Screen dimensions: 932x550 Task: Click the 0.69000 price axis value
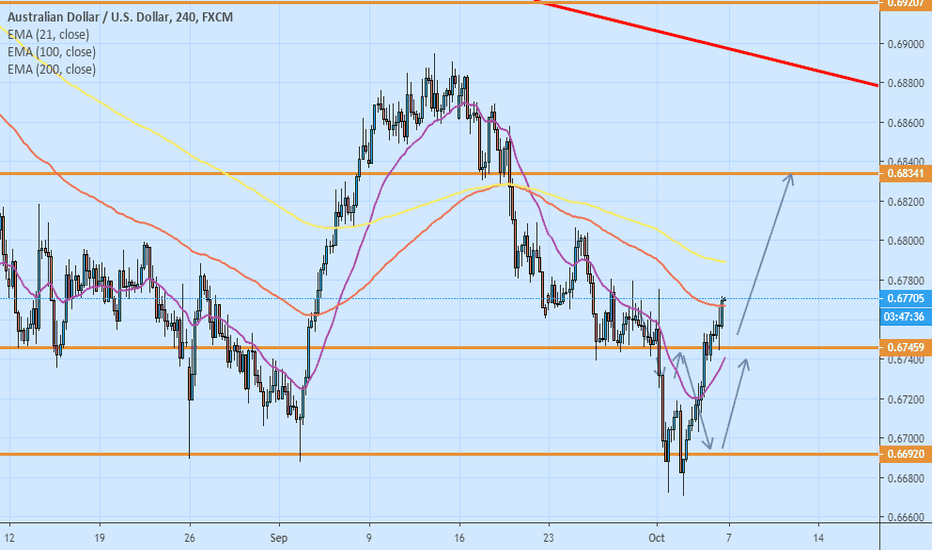906,45
